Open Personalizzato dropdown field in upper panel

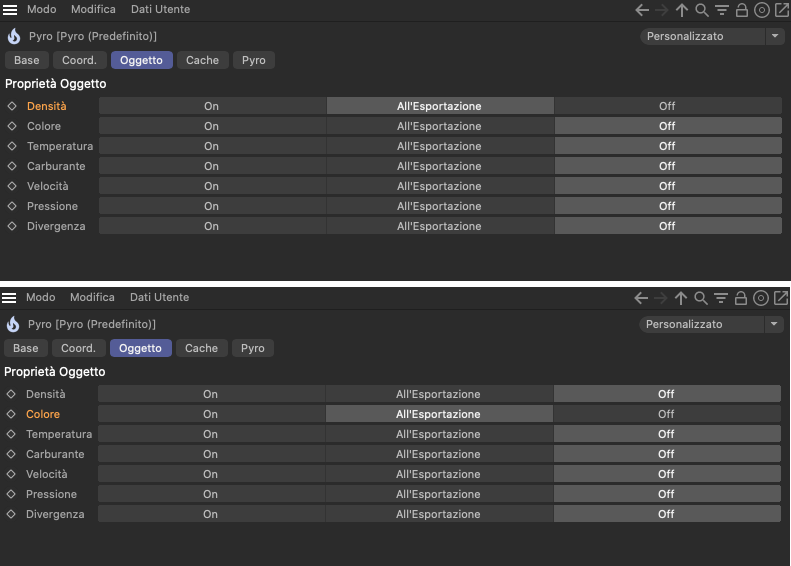[702, 36]
